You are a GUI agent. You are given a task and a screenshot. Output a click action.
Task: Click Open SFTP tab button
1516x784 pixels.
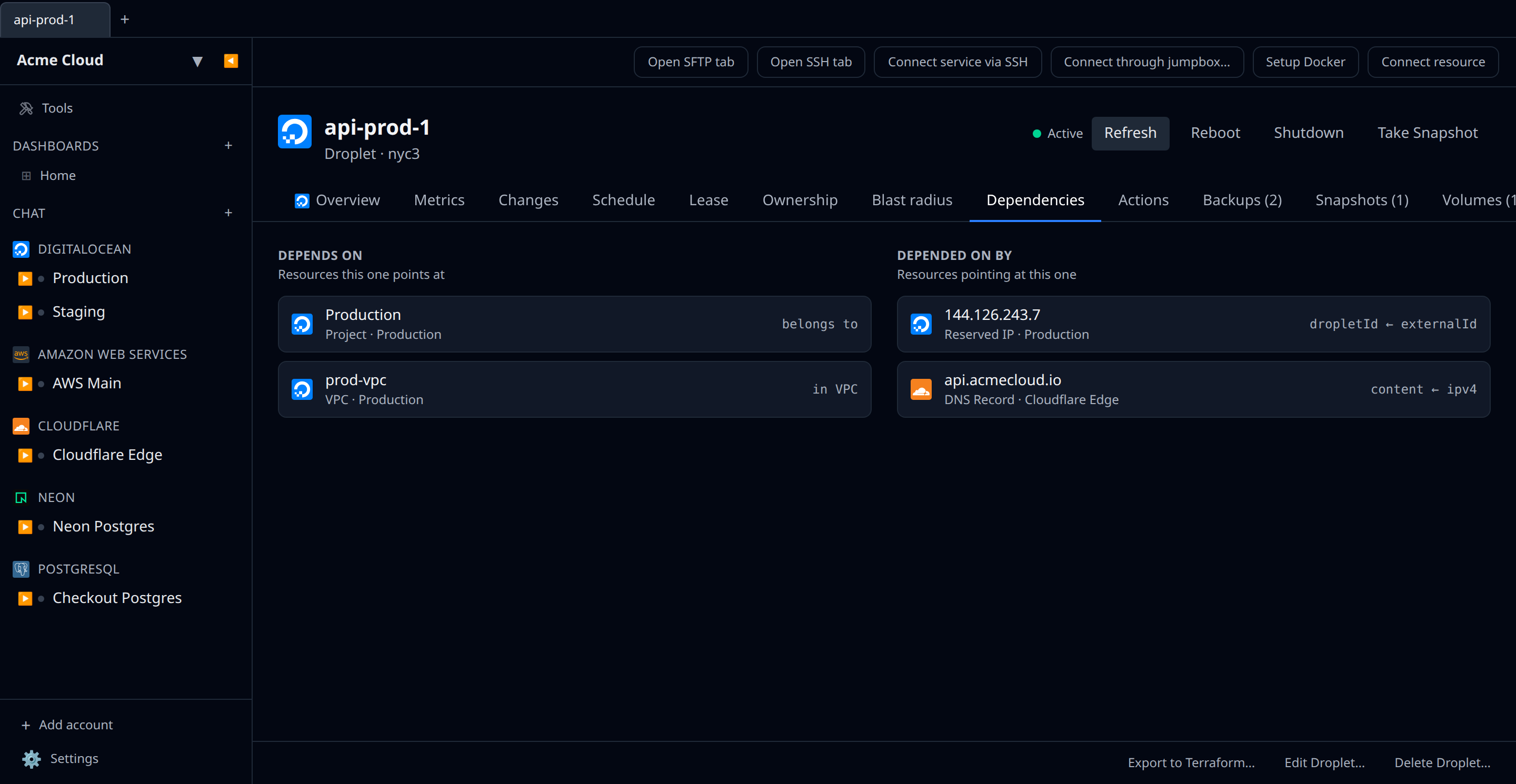[690, 62]
